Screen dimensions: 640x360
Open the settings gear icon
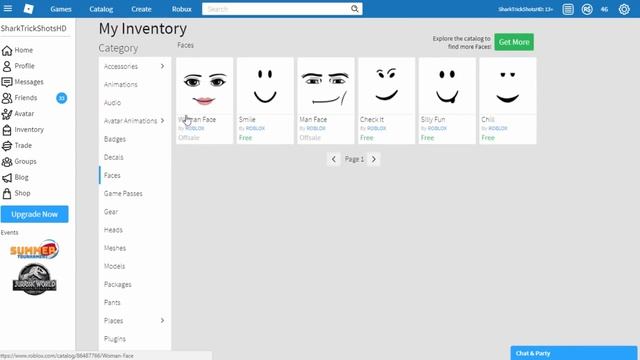point(624,9)
